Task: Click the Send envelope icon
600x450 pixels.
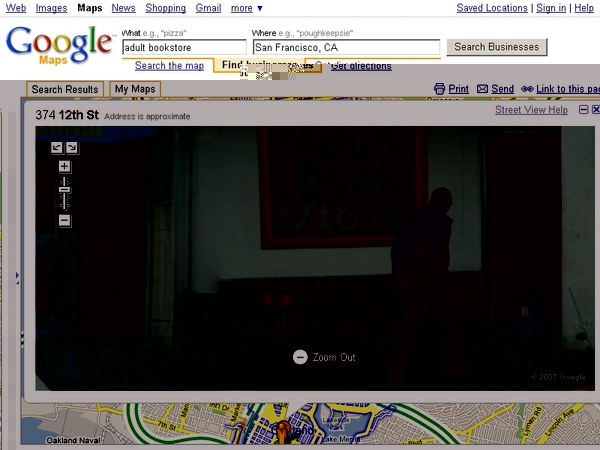Action: [x=482, y=89]
